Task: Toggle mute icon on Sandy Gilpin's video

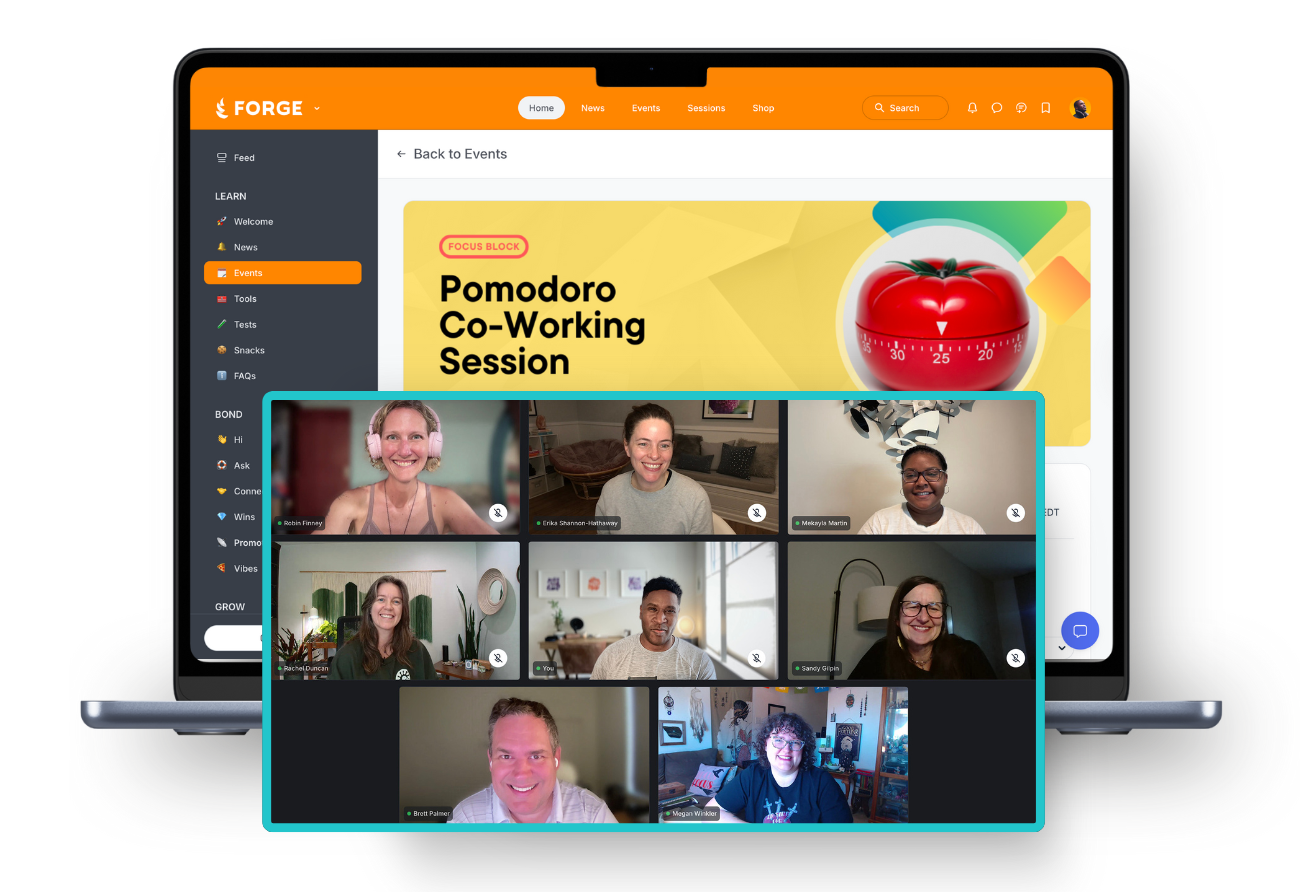Action: coord(1015,658)
